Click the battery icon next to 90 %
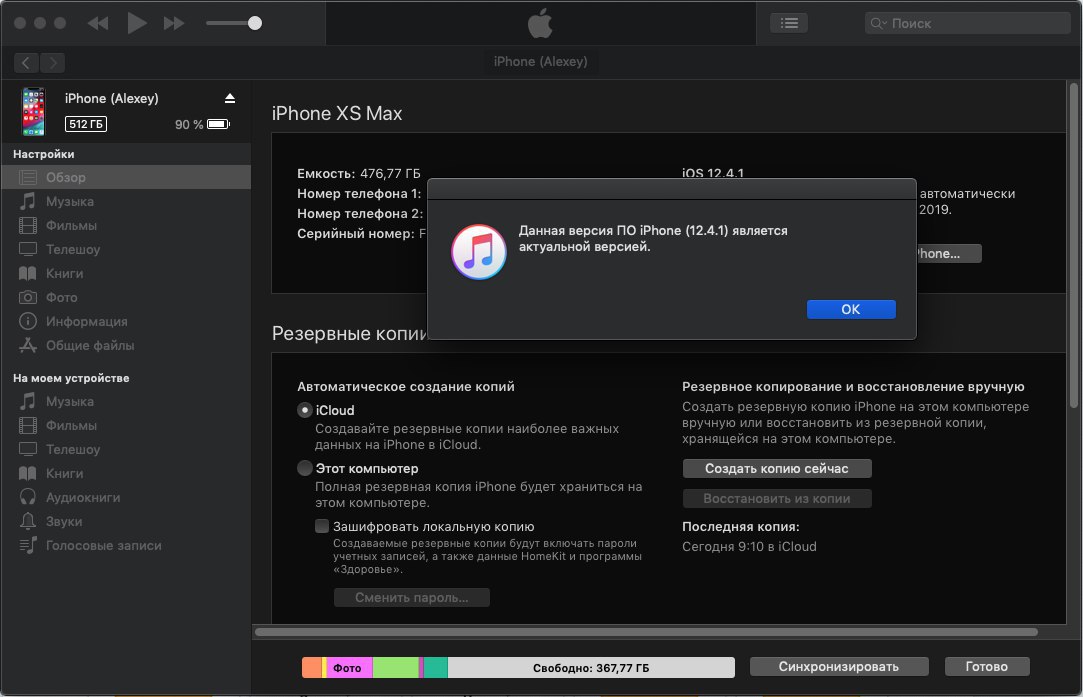Image resolution: width=1083 pixels, height=697 pixels. [218, 124]
